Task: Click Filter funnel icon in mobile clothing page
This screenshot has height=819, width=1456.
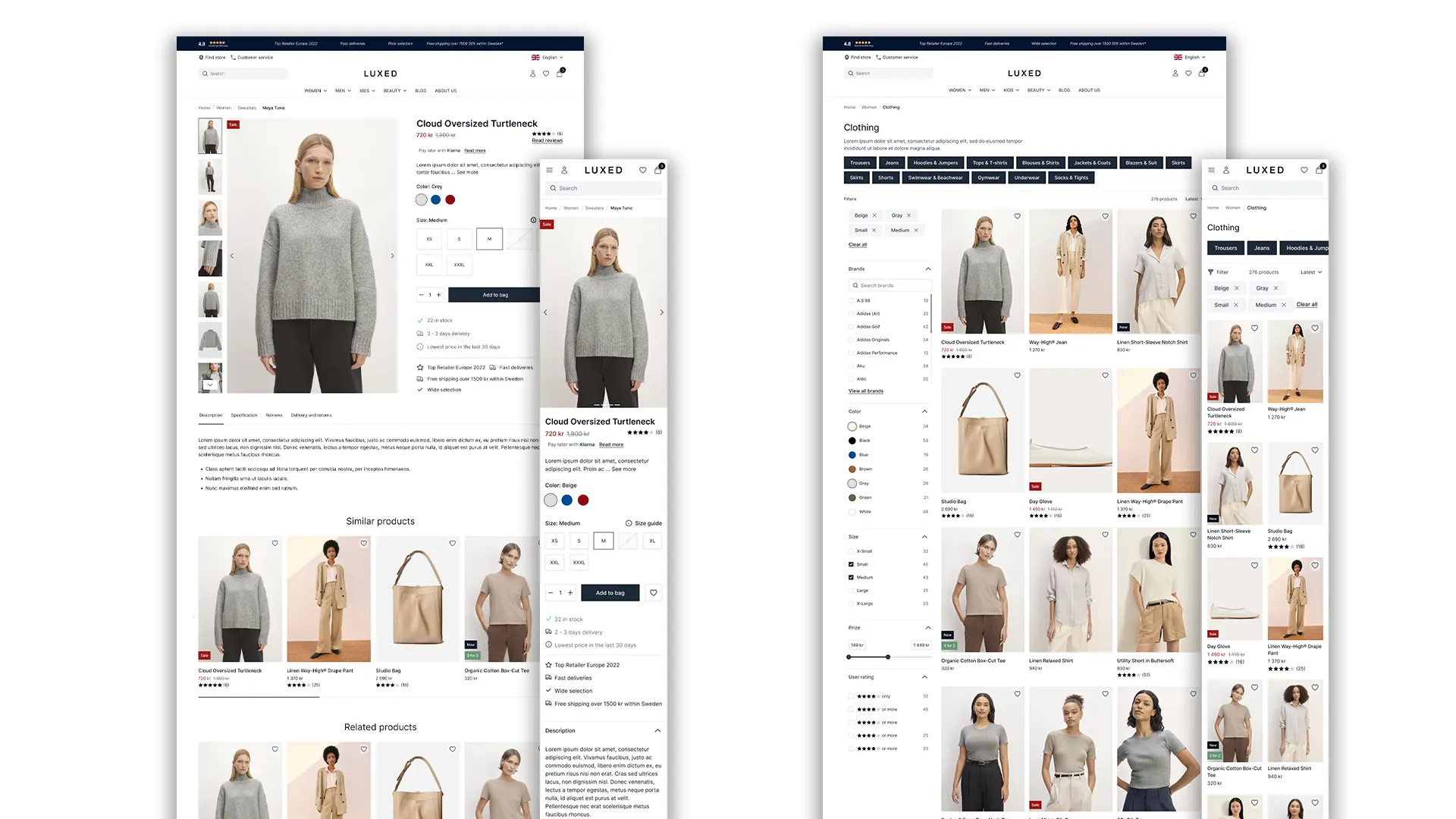Action: point(1210,272)
